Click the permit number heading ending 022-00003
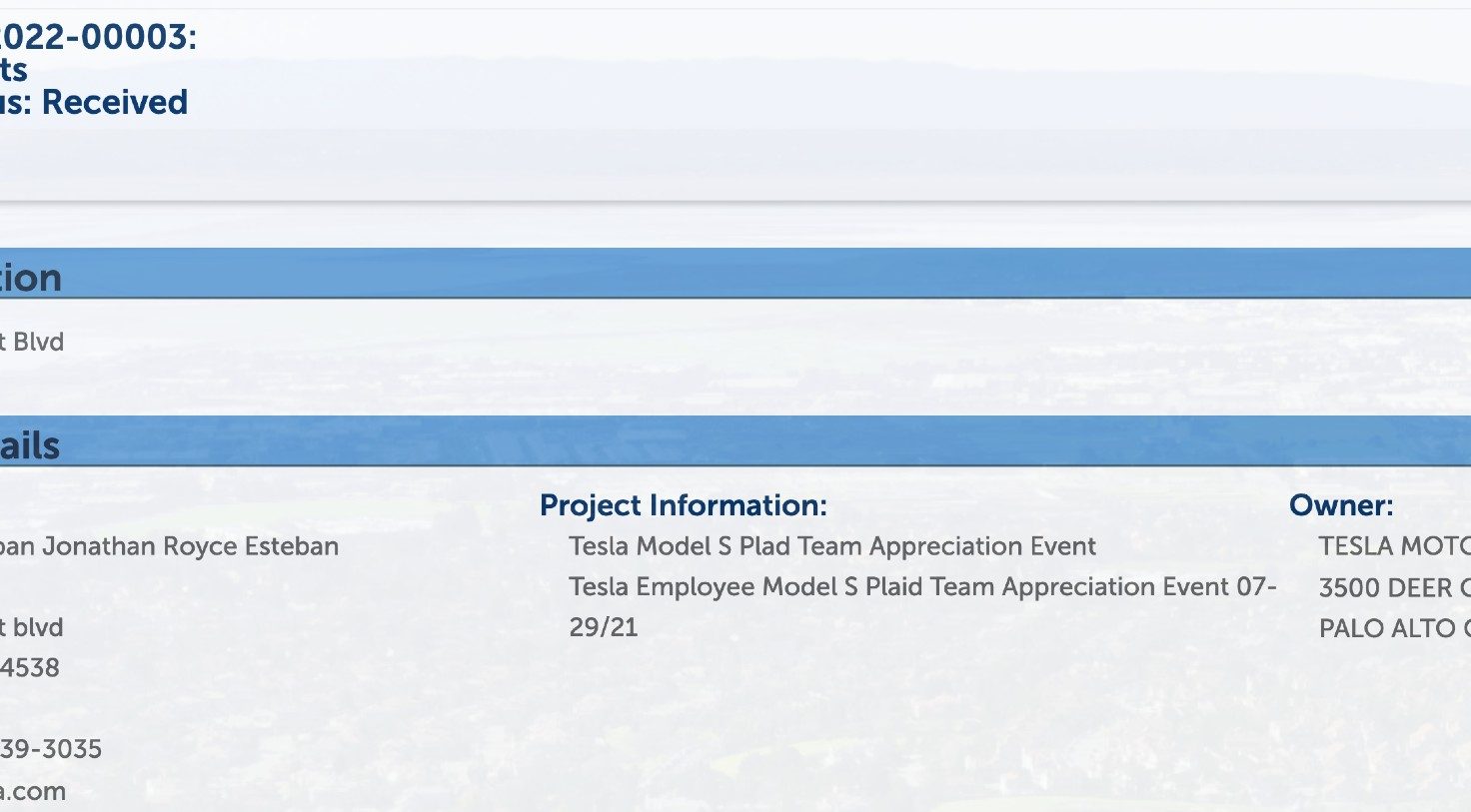This screenshot has height=812, width=1471. click(x=98, y=37)
